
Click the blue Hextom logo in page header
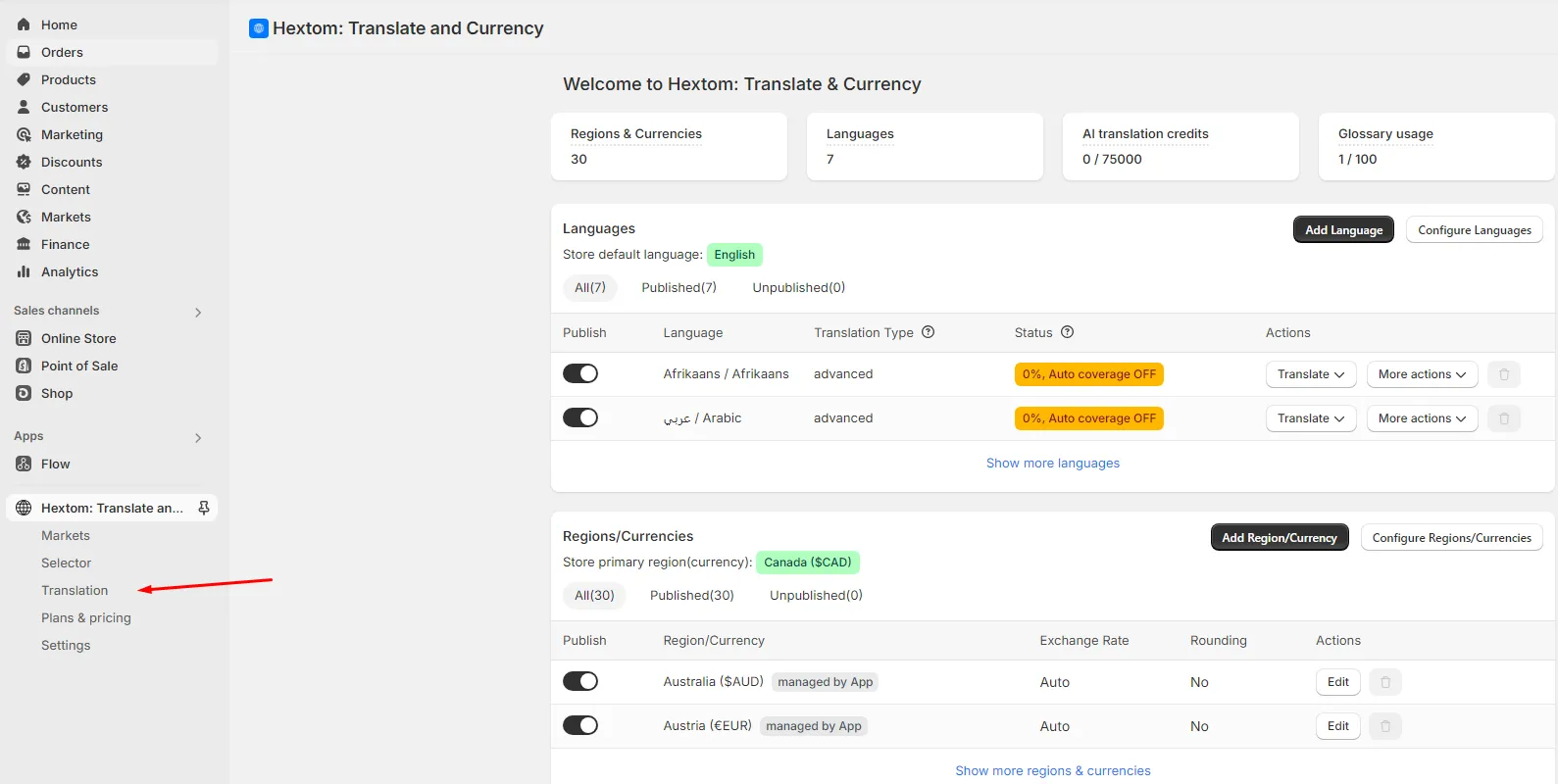(259, 28)
